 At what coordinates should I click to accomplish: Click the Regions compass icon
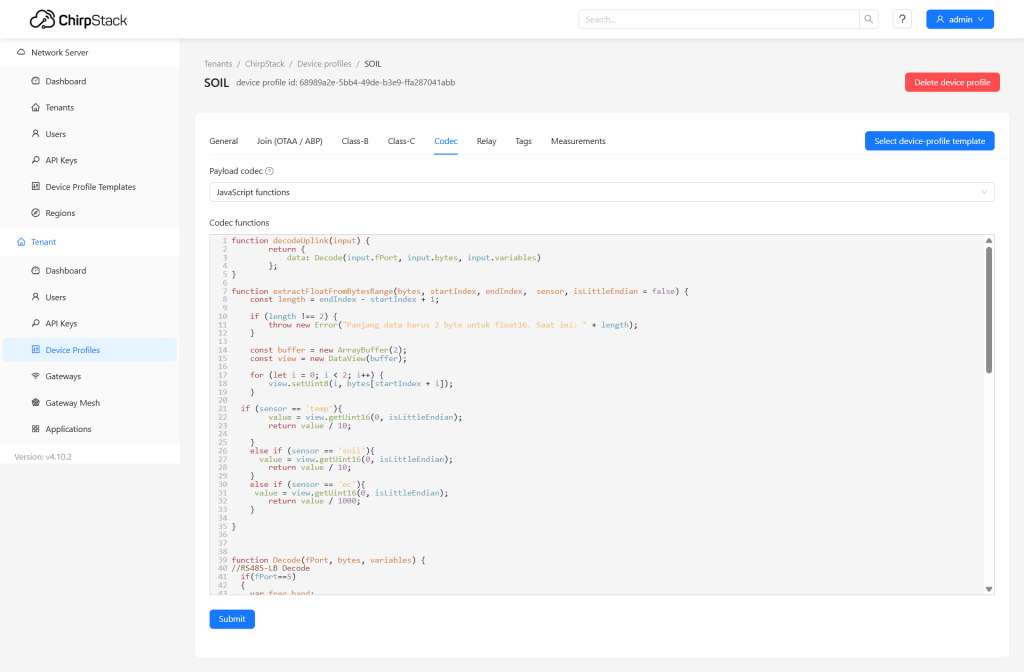36,213
